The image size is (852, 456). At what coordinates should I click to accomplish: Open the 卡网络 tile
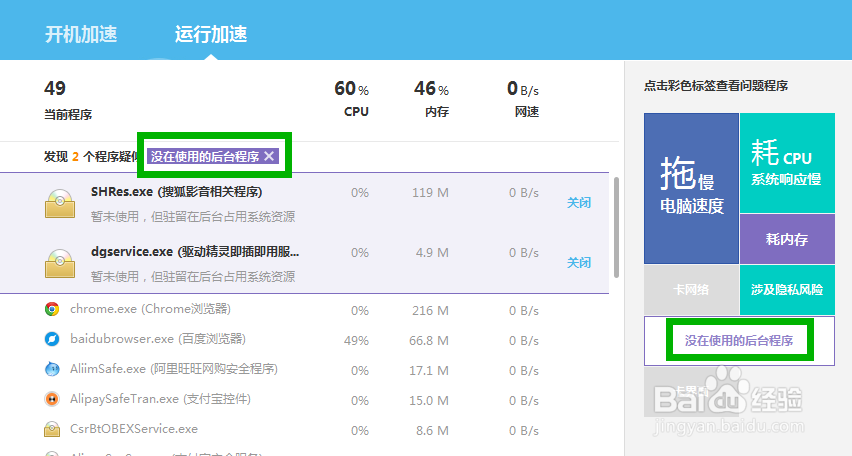pyautogui.click(x=691, y=289)
